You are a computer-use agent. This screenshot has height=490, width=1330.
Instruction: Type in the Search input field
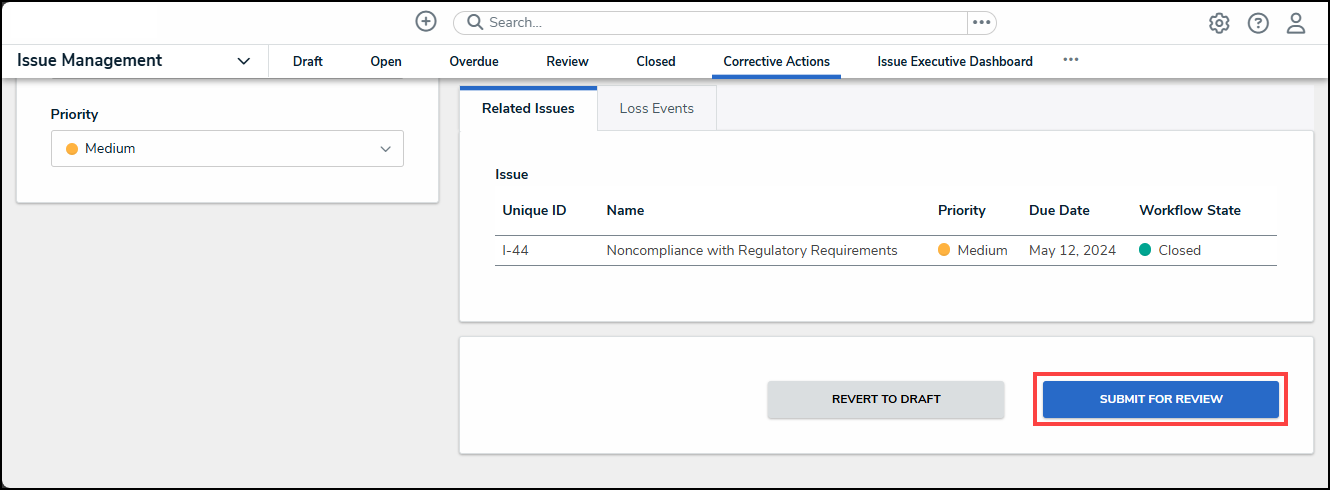[720, 22]
